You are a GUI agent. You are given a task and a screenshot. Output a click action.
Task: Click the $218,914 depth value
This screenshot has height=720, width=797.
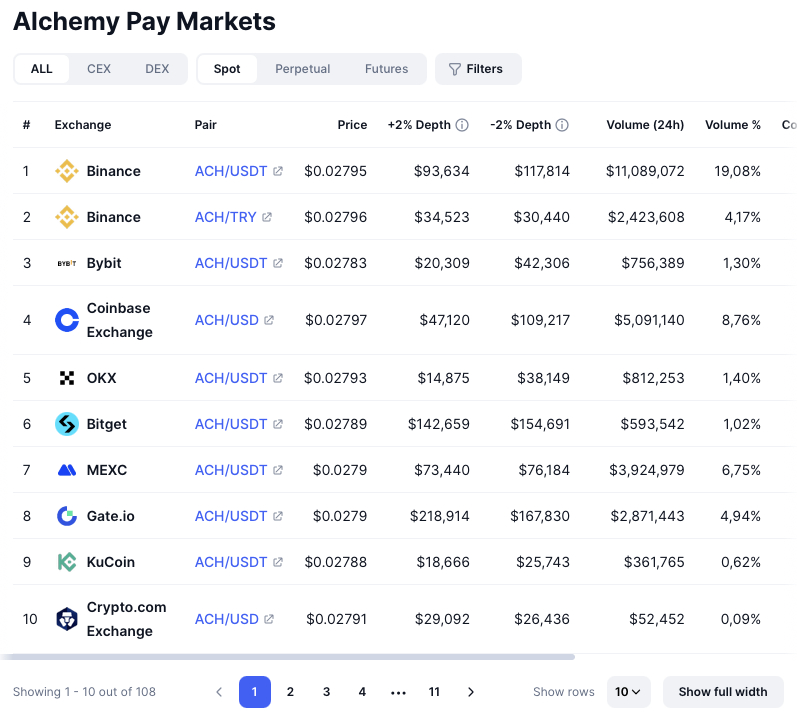tap(440, 516)
